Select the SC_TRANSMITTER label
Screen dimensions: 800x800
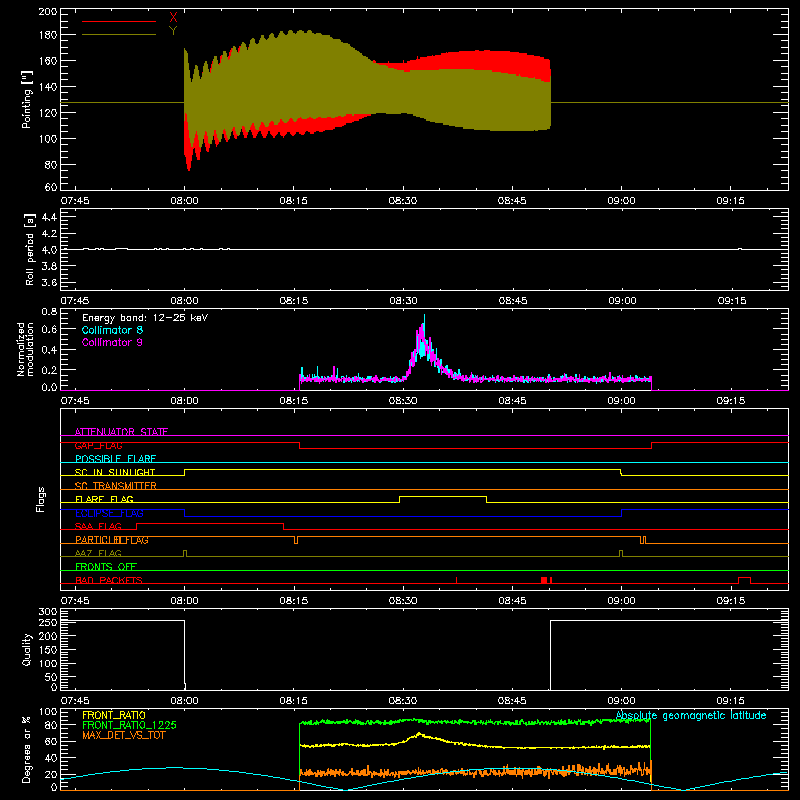point(116,485)
